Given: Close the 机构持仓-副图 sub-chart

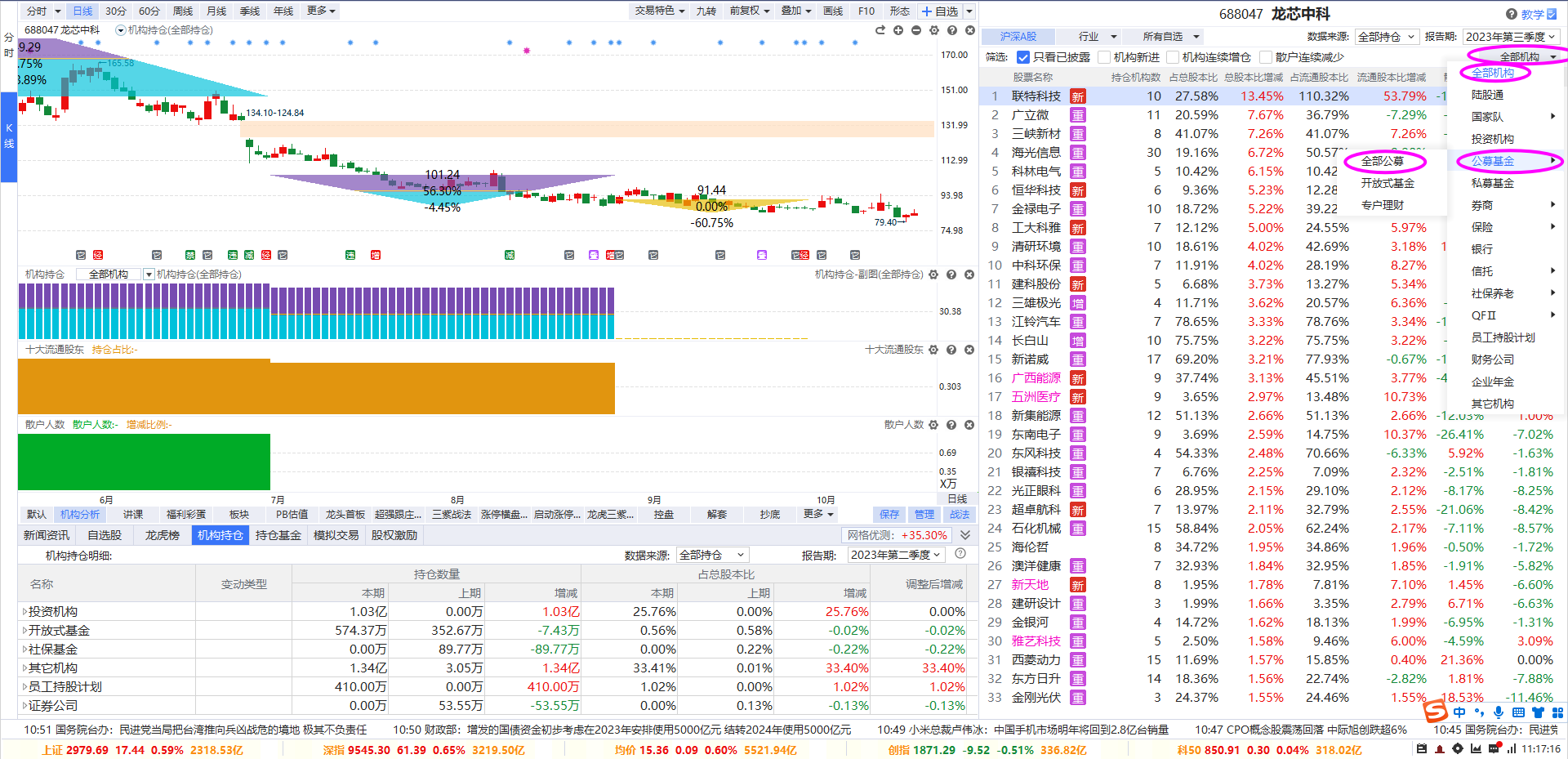Looking at the screenshot, I should point(969,275).
